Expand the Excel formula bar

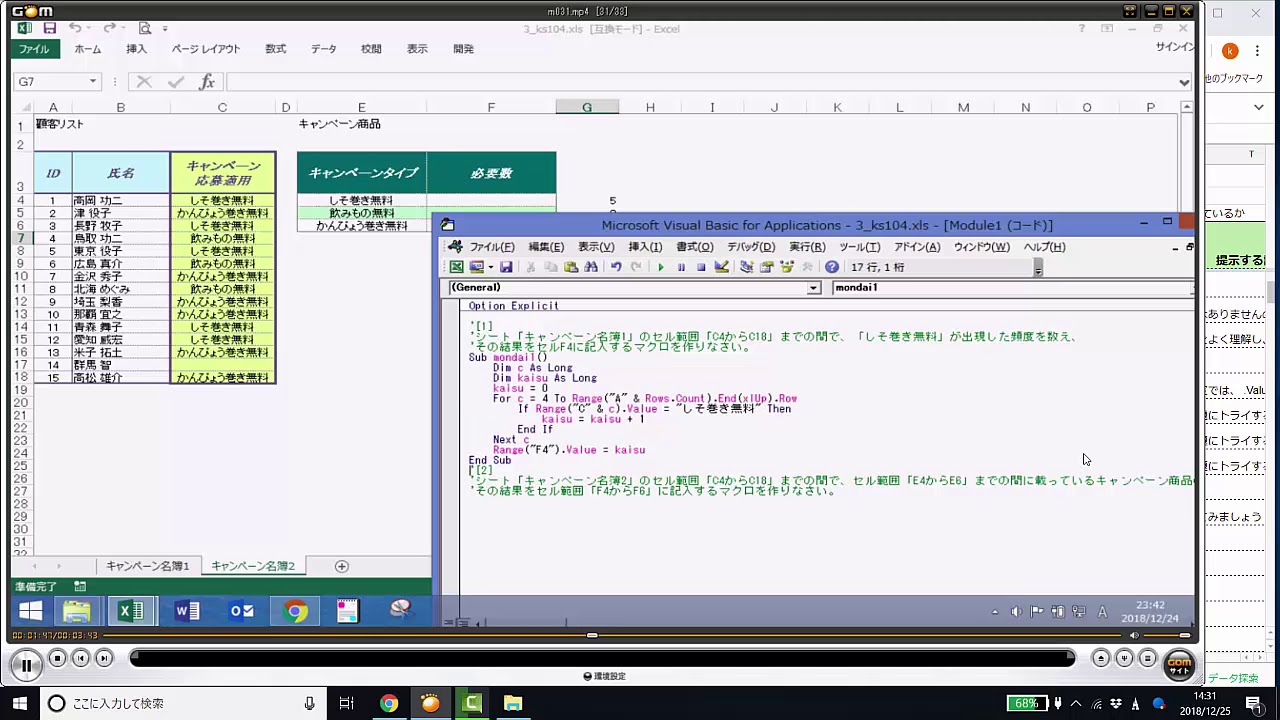point(1184,82)
